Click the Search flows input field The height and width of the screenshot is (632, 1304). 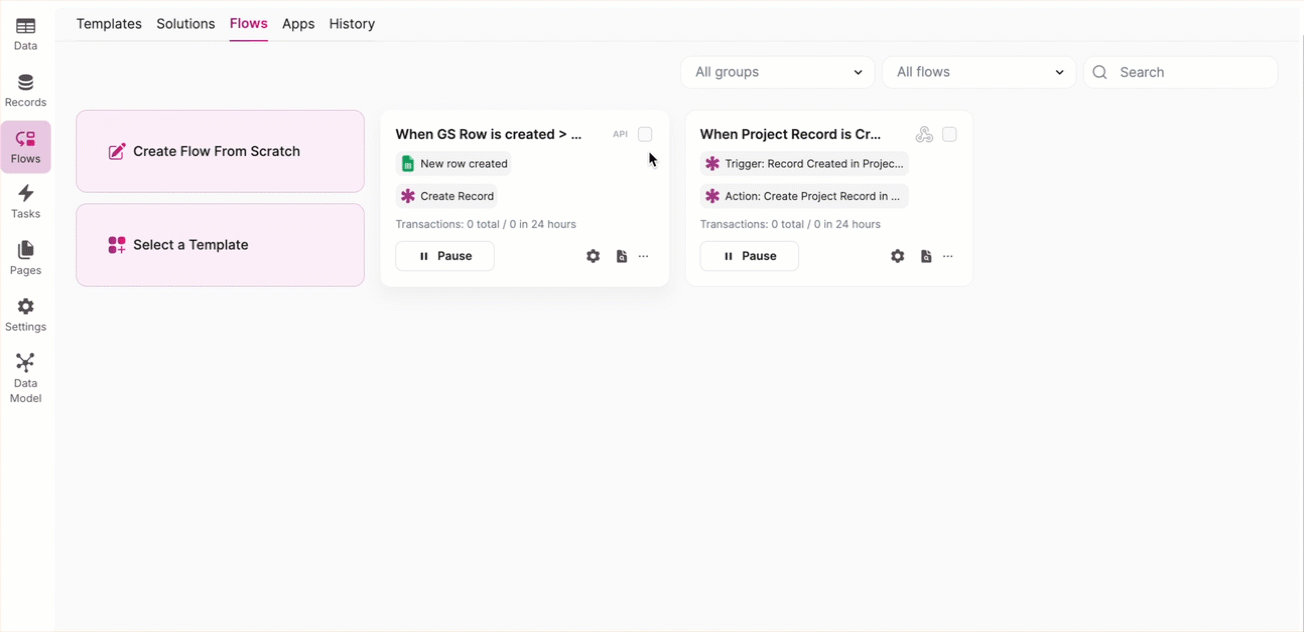coord(1190,72)
